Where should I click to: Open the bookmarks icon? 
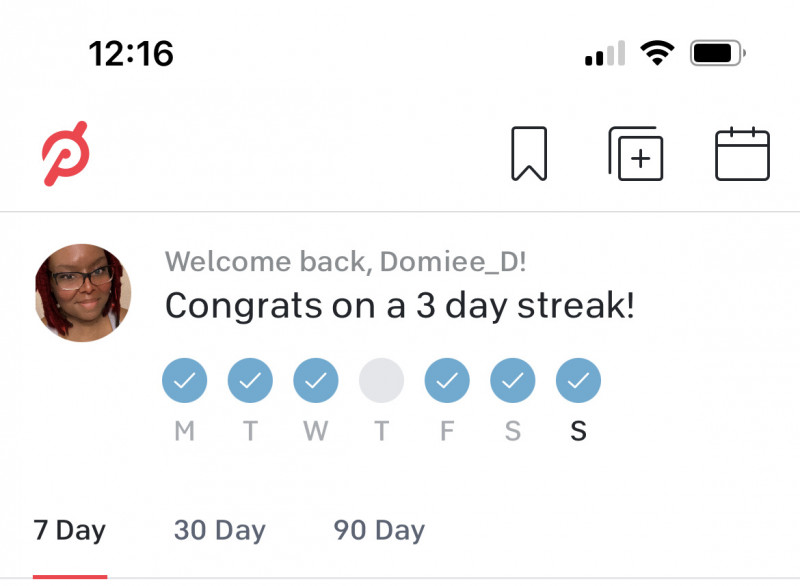tap(529, 154)
